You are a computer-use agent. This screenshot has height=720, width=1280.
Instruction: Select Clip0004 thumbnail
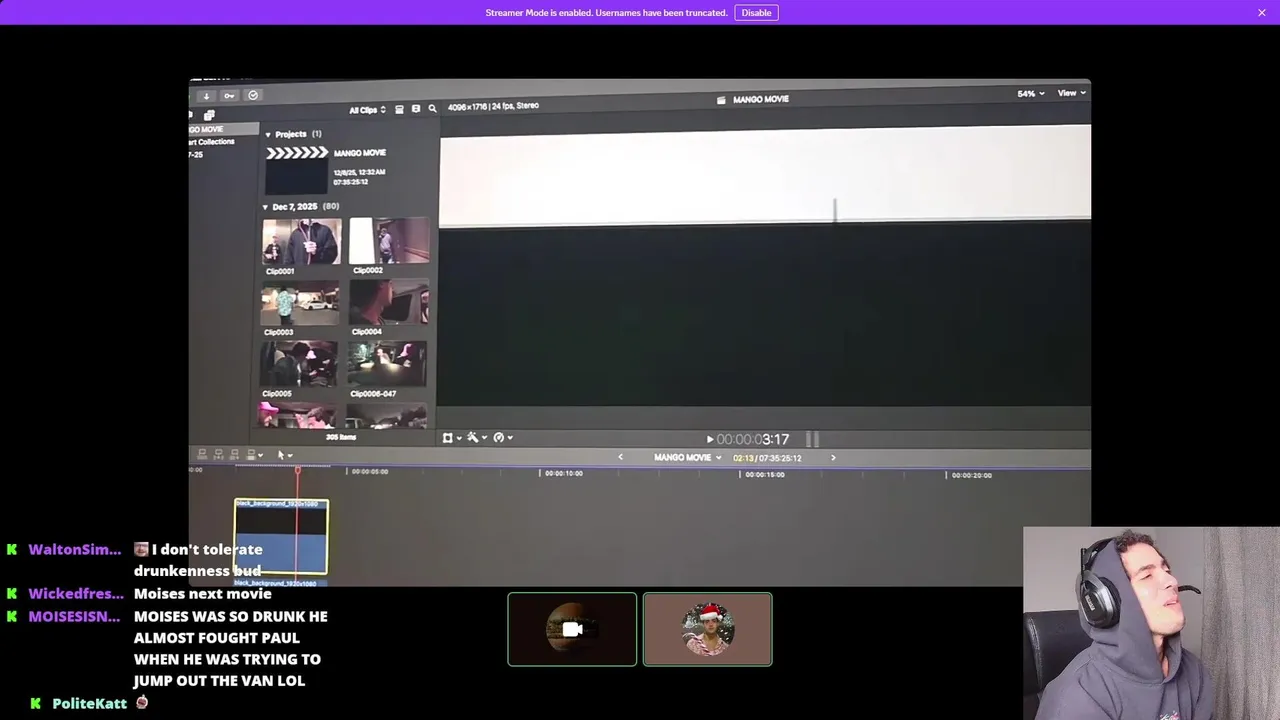click(388, 303)
